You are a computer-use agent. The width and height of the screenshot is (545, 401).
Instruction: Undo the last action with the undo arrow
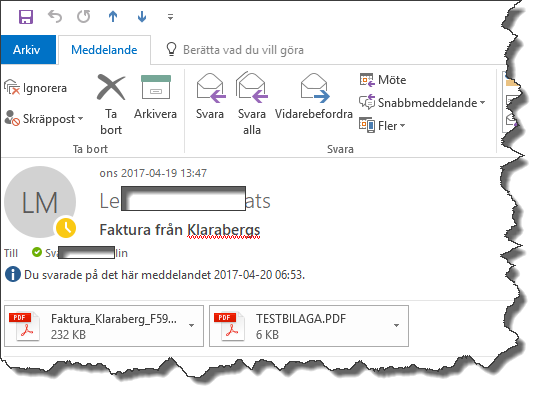point(55,16)
